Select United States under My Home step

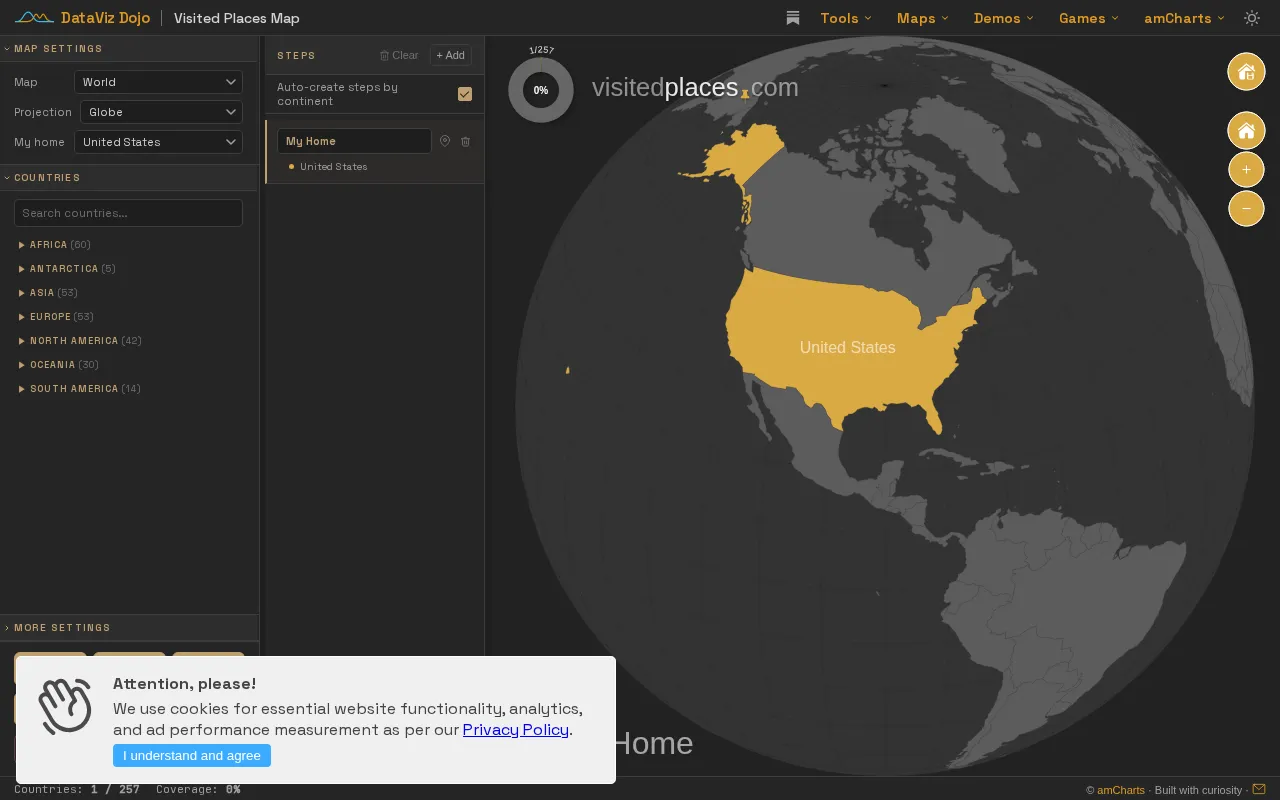(333, 166)
